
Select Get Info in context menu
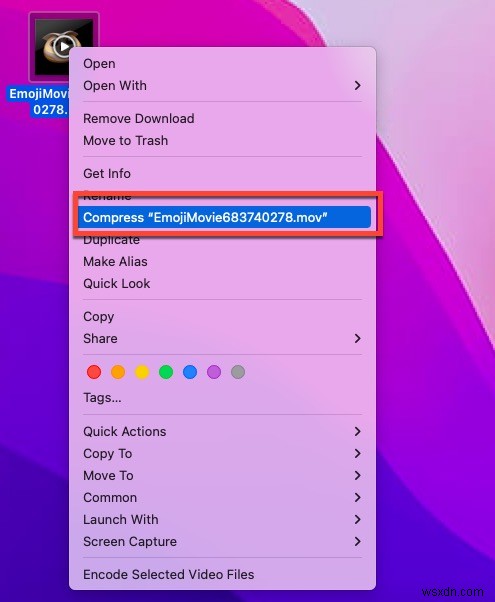(222, 174)
